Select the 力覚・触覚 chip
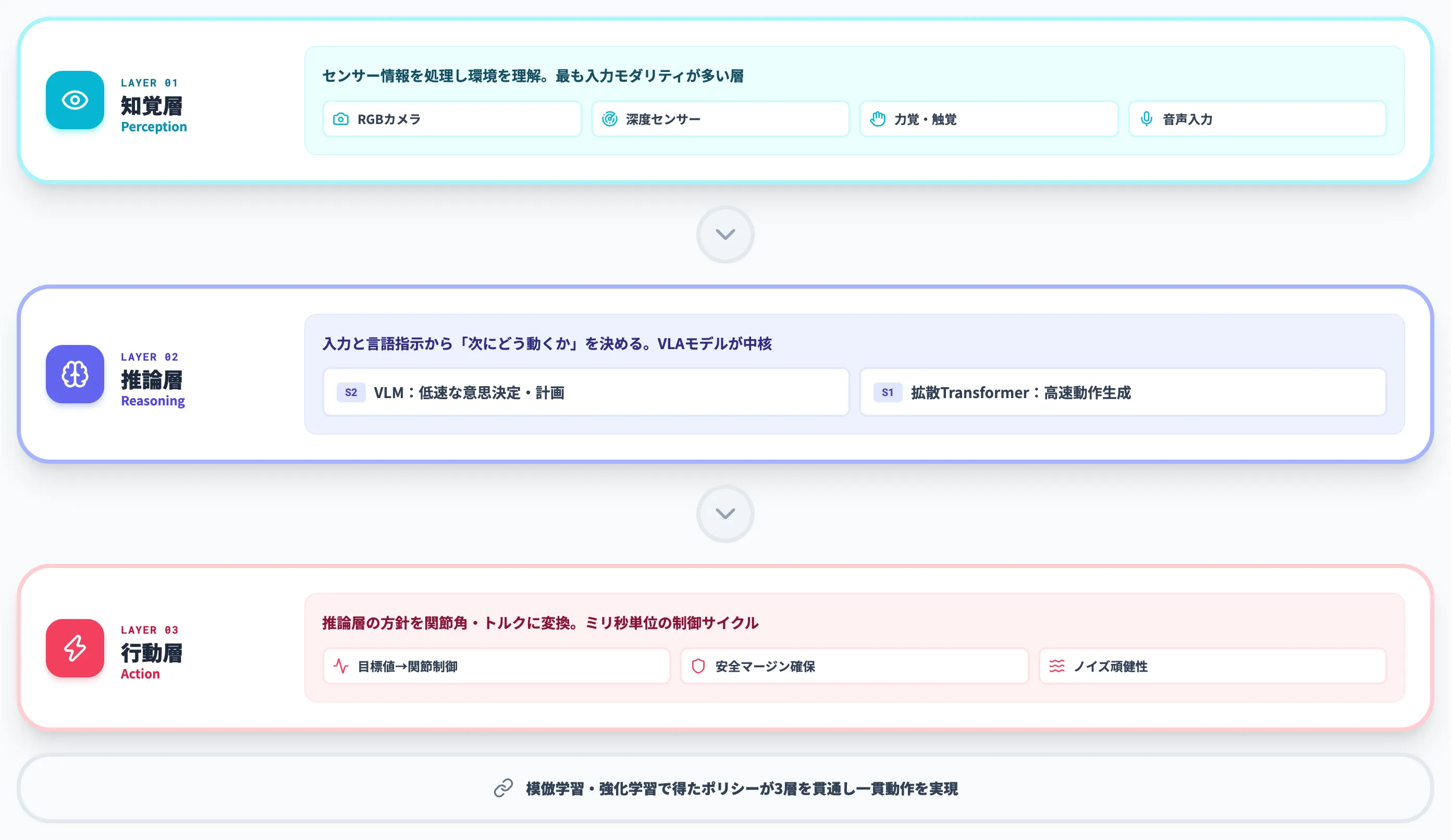The width and height of the screenshot is (1451, 840). pos(989,119)
